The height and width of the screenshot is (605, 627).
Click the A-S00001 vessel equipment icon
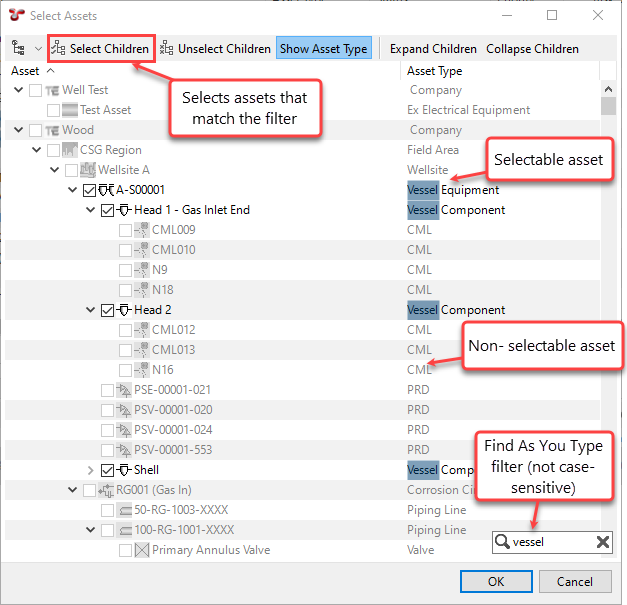[x=106, y=190]
